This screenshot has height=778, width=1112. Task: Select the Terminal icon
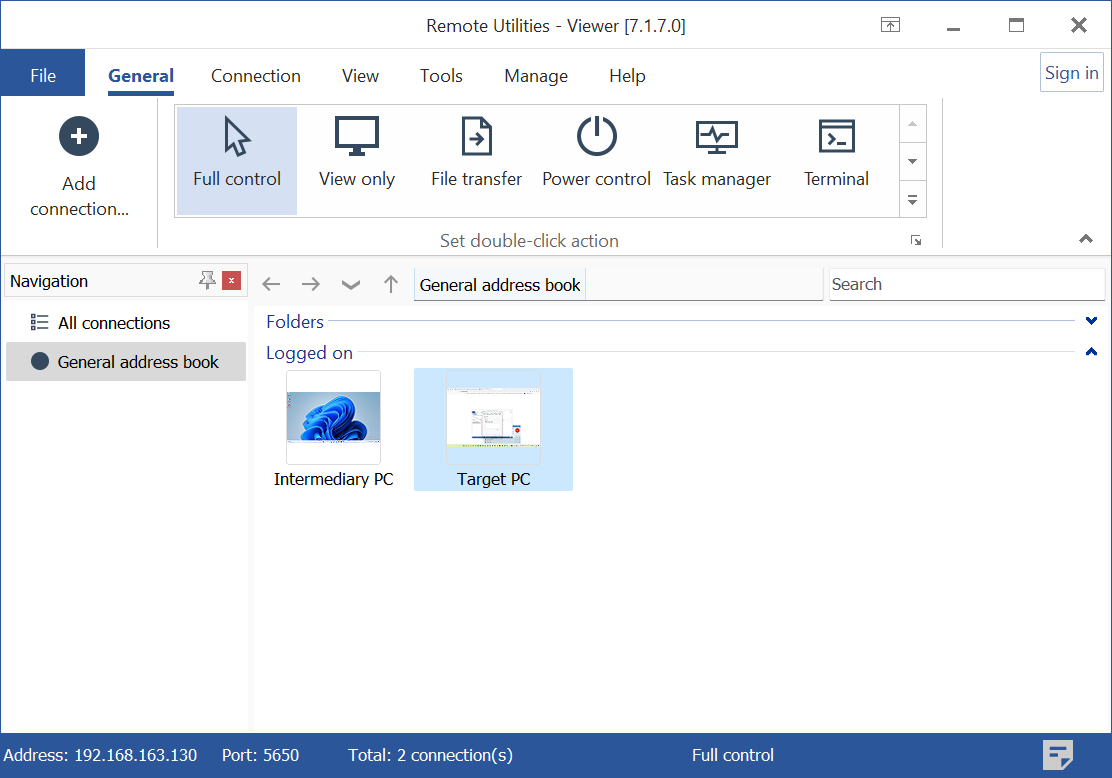coord(837,137)
